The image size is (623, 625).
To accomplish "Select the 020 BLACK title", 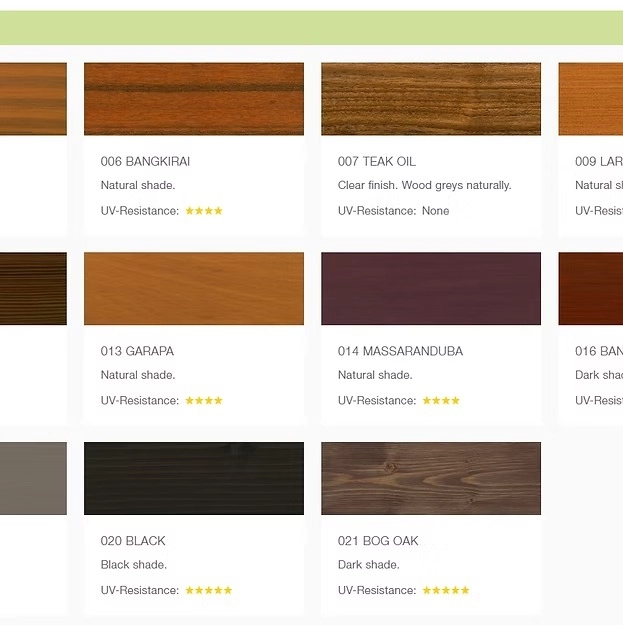I will point(133,541).
